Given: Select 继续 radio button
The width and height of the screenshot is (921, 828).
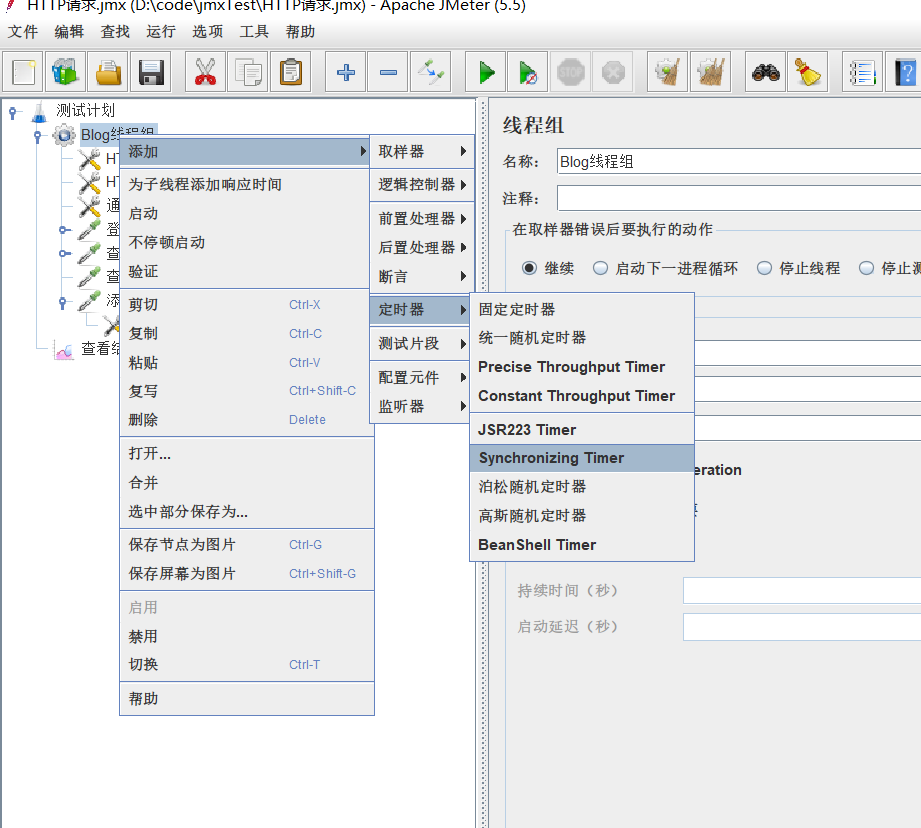Looking at the screenshot, I should [529, 268].
